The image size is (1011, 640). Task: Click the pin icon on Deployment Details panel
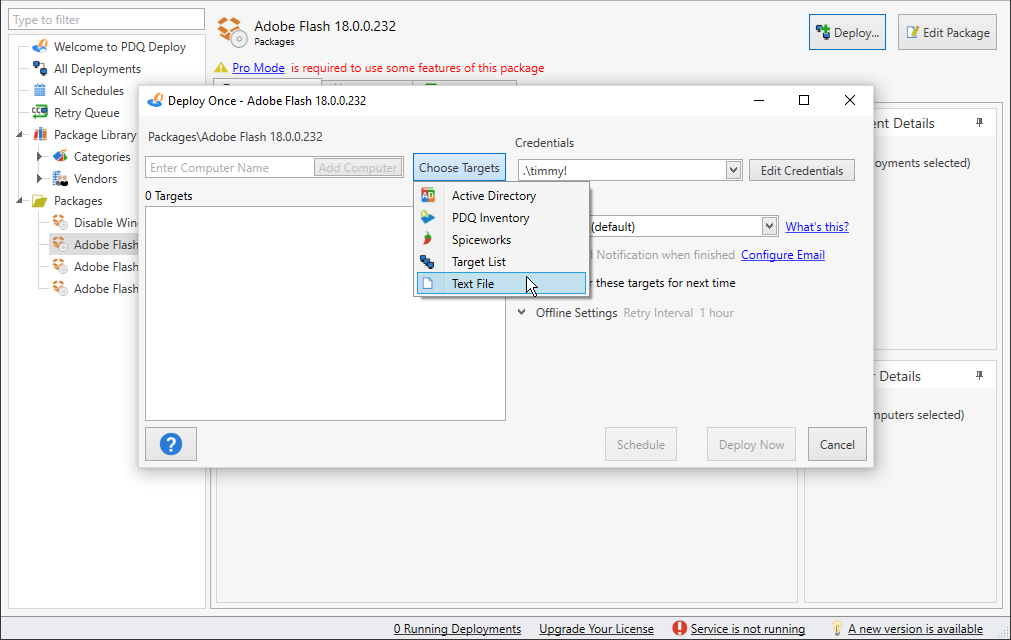979,122
